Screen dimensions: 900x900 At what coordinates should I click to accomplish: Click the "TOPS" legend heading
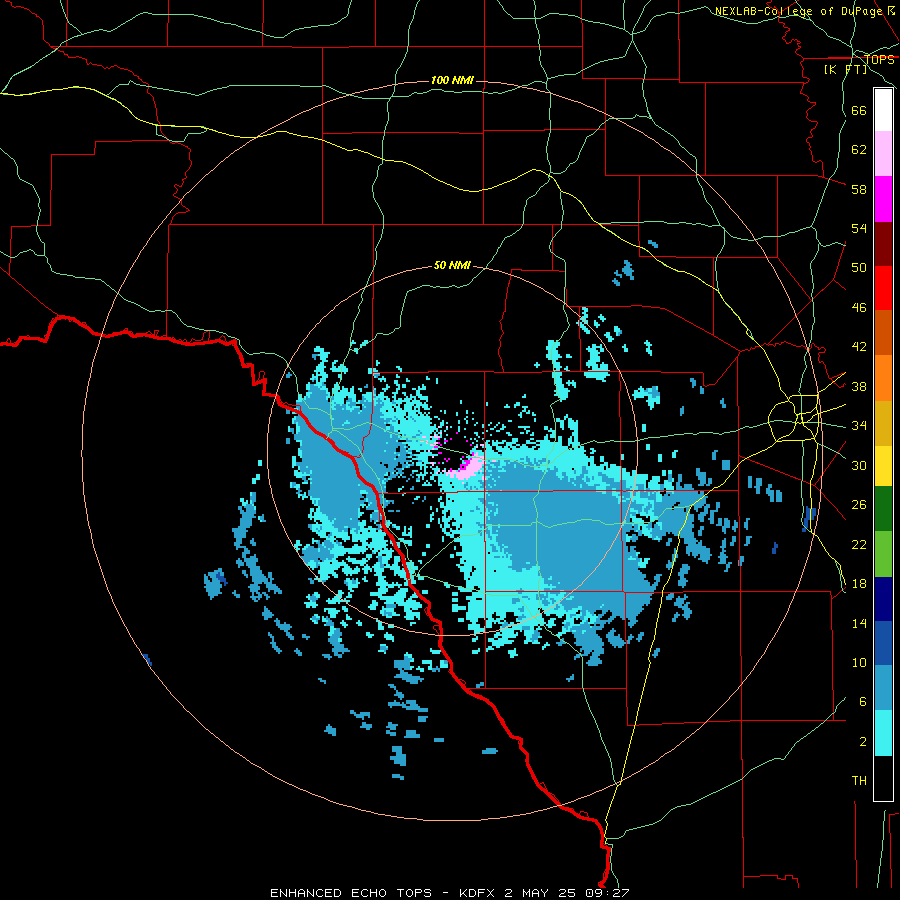tap(879, 60)
